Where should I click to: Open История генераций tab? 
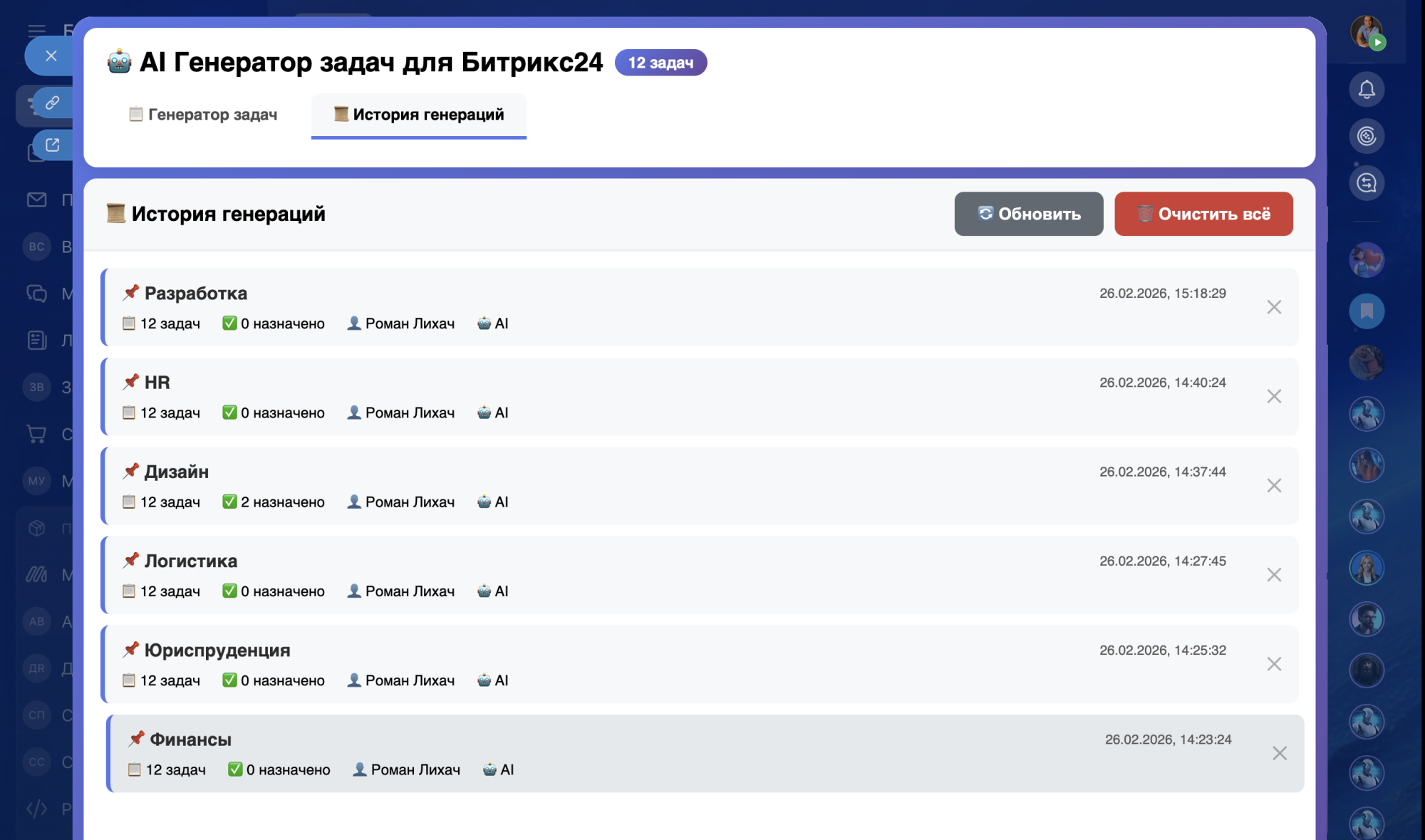coord(419,115)
